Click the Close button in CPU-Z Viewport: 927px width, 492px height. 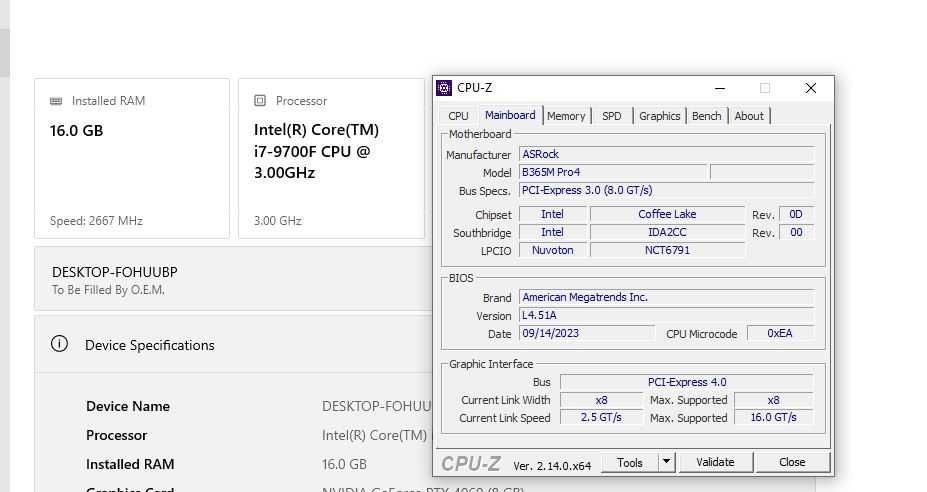pos(792,462)
